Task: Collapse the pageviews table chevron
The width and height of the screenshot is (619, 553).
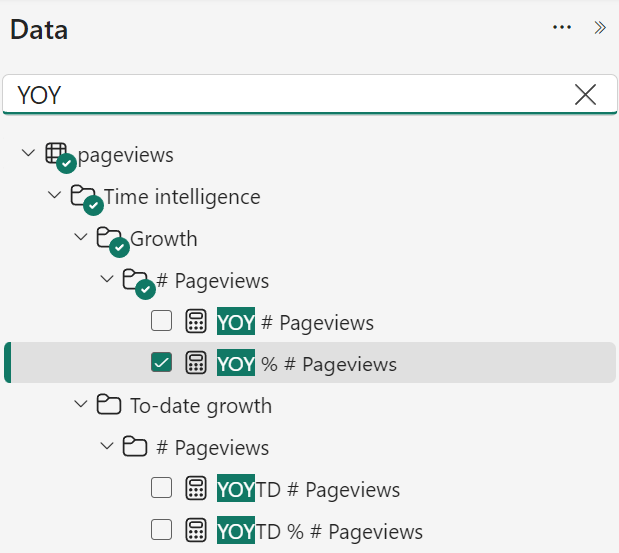Action: pyautogui.click(x=28, y=153)
